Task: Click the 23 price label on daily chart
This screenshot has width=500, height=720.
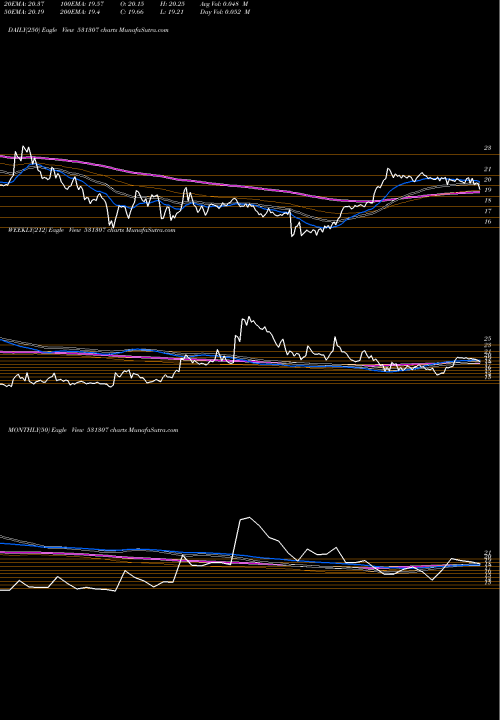Action: click(x=487, y=148)
